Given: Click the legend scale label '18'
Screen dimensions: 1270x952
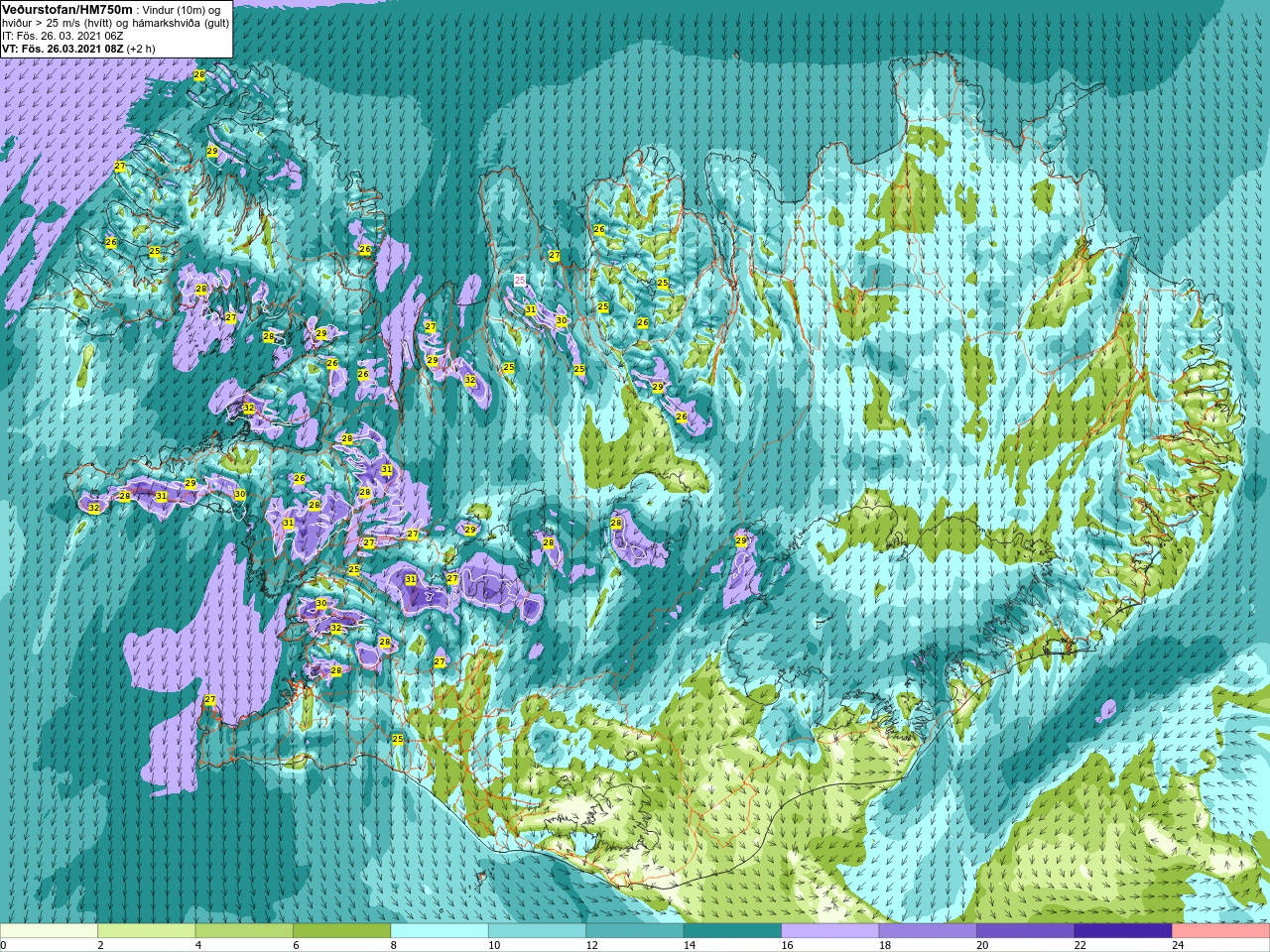Looking at the screenshot, I should pos(885,945).
